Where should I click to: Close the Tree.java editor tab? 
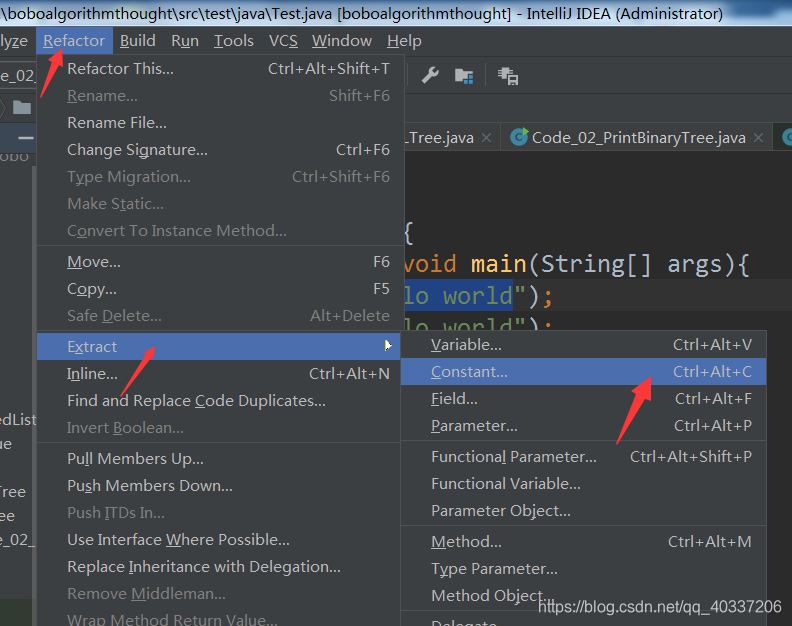click(486, 137)
